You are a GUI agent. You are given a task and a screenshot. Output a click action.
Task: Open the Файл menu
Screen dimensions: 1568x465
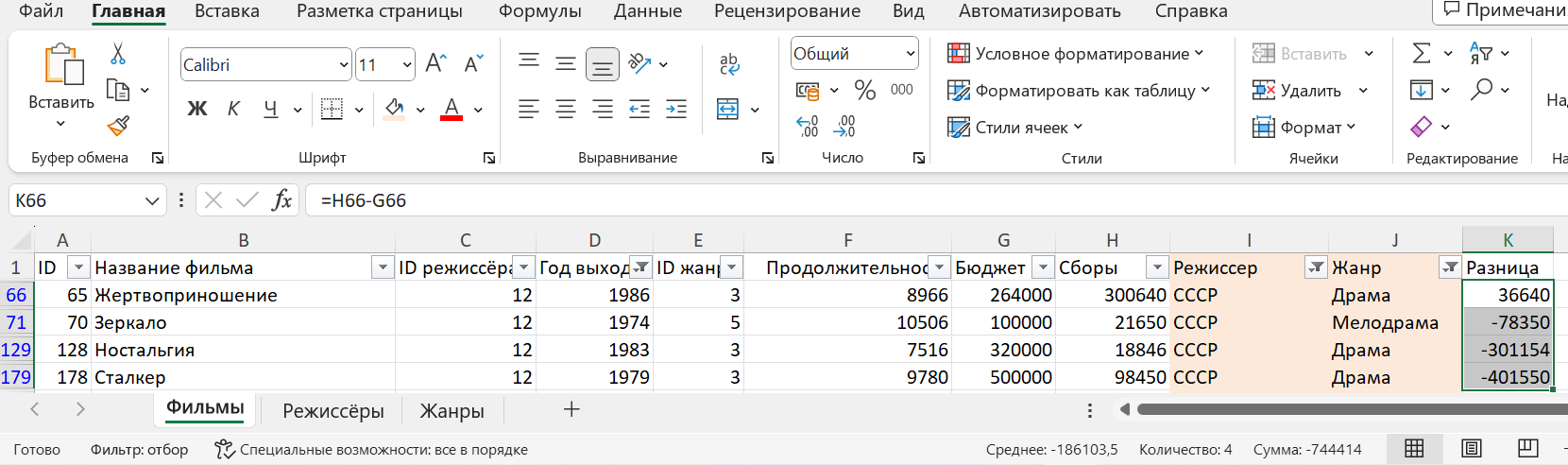(x=41, y=11)
